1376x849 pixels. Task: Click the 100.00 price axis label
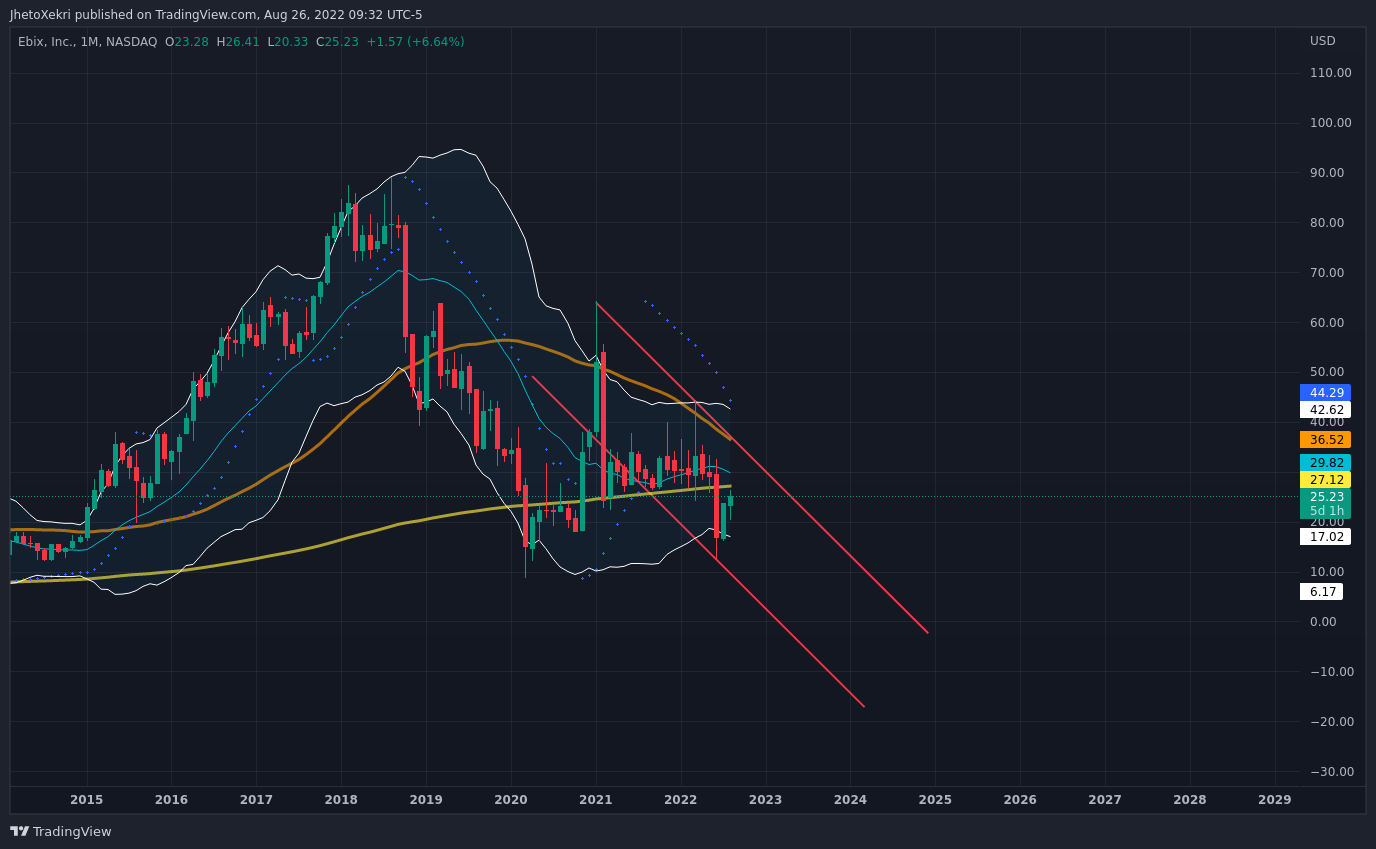pos(1330,123)
